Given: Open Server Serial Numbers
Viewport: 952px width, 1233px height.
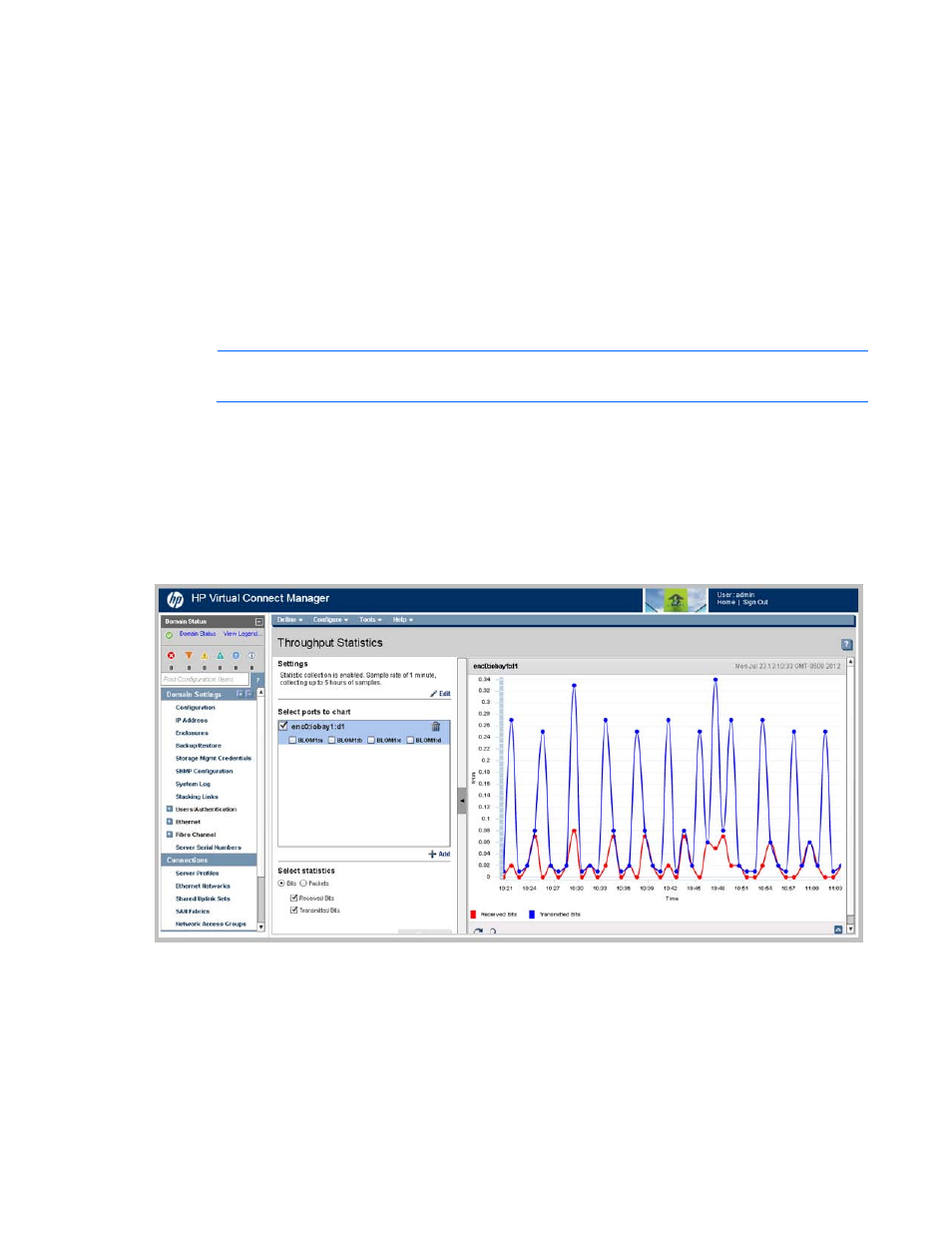Looking at the screenshot, I should click(x=209, y=848).
